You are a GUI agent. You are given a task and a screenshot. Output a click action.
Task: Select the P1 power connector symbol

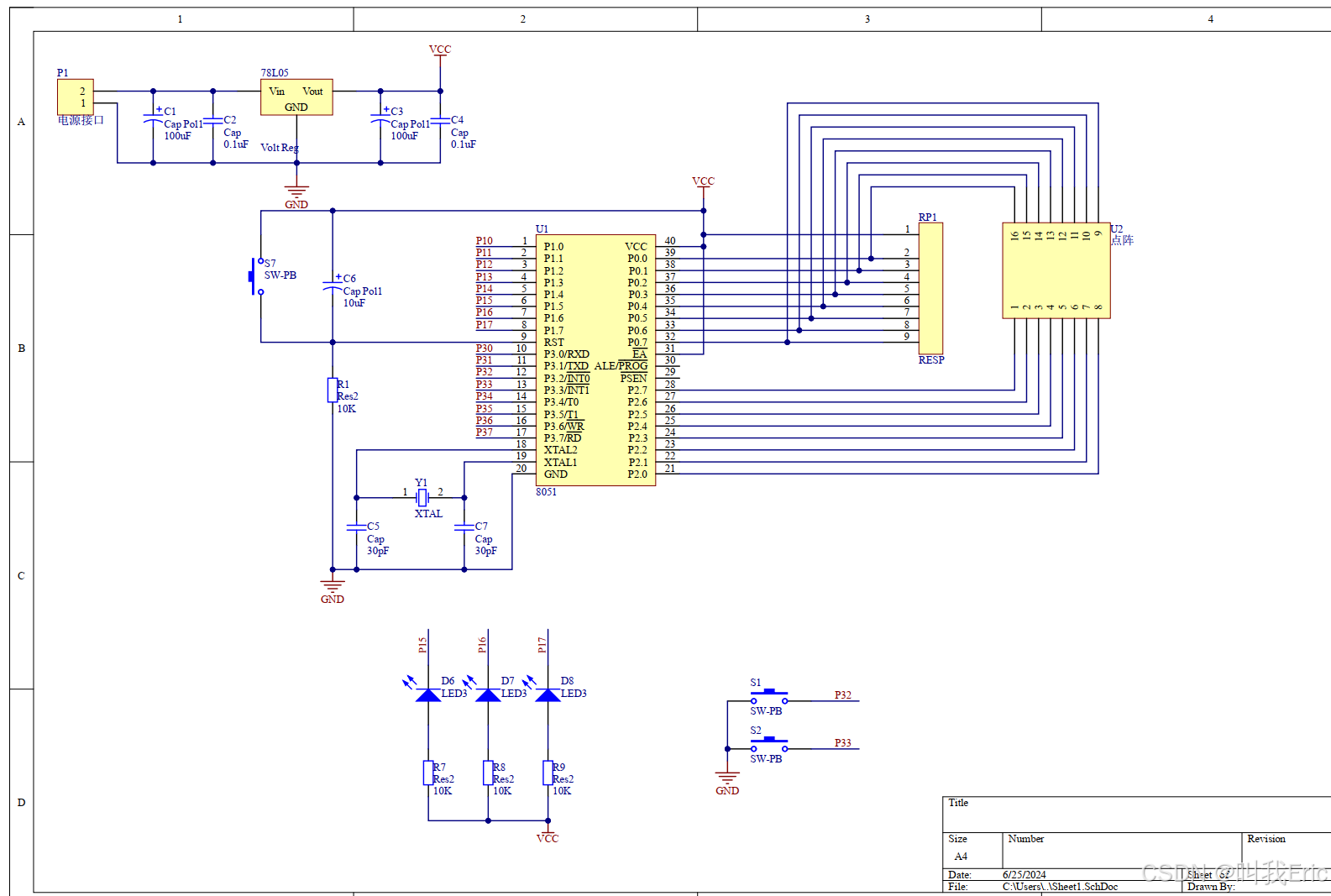click(x=75, y=97)
